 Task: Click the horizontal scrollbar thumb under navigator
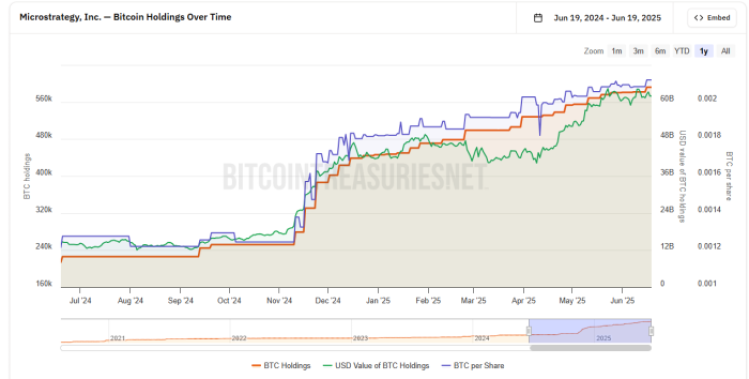point(590,348)
